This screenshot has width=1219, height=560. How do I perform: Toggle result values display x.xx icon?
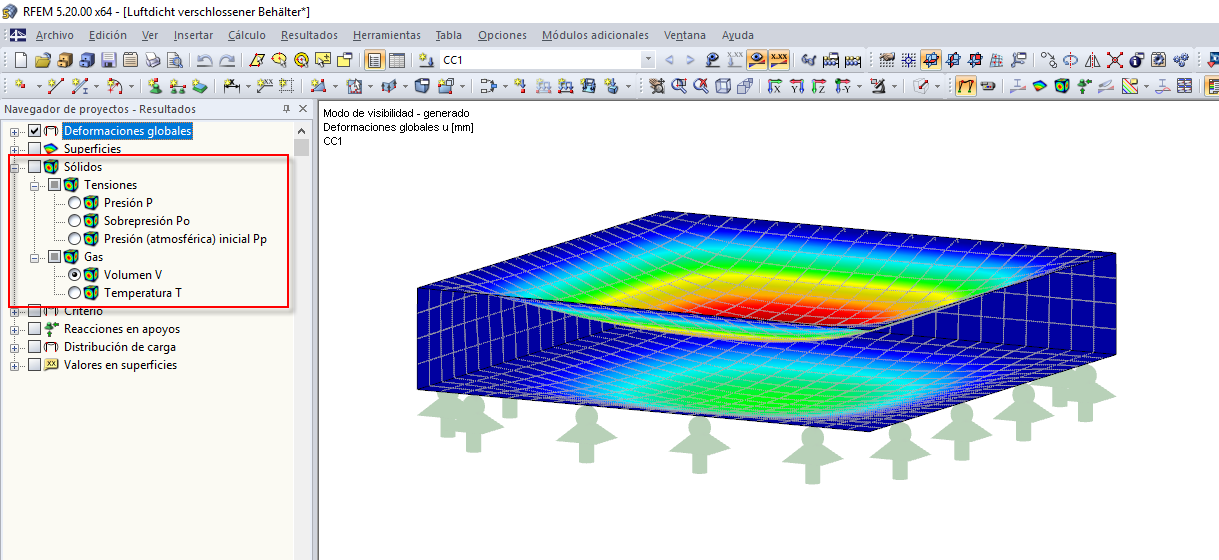coord(779,60)
